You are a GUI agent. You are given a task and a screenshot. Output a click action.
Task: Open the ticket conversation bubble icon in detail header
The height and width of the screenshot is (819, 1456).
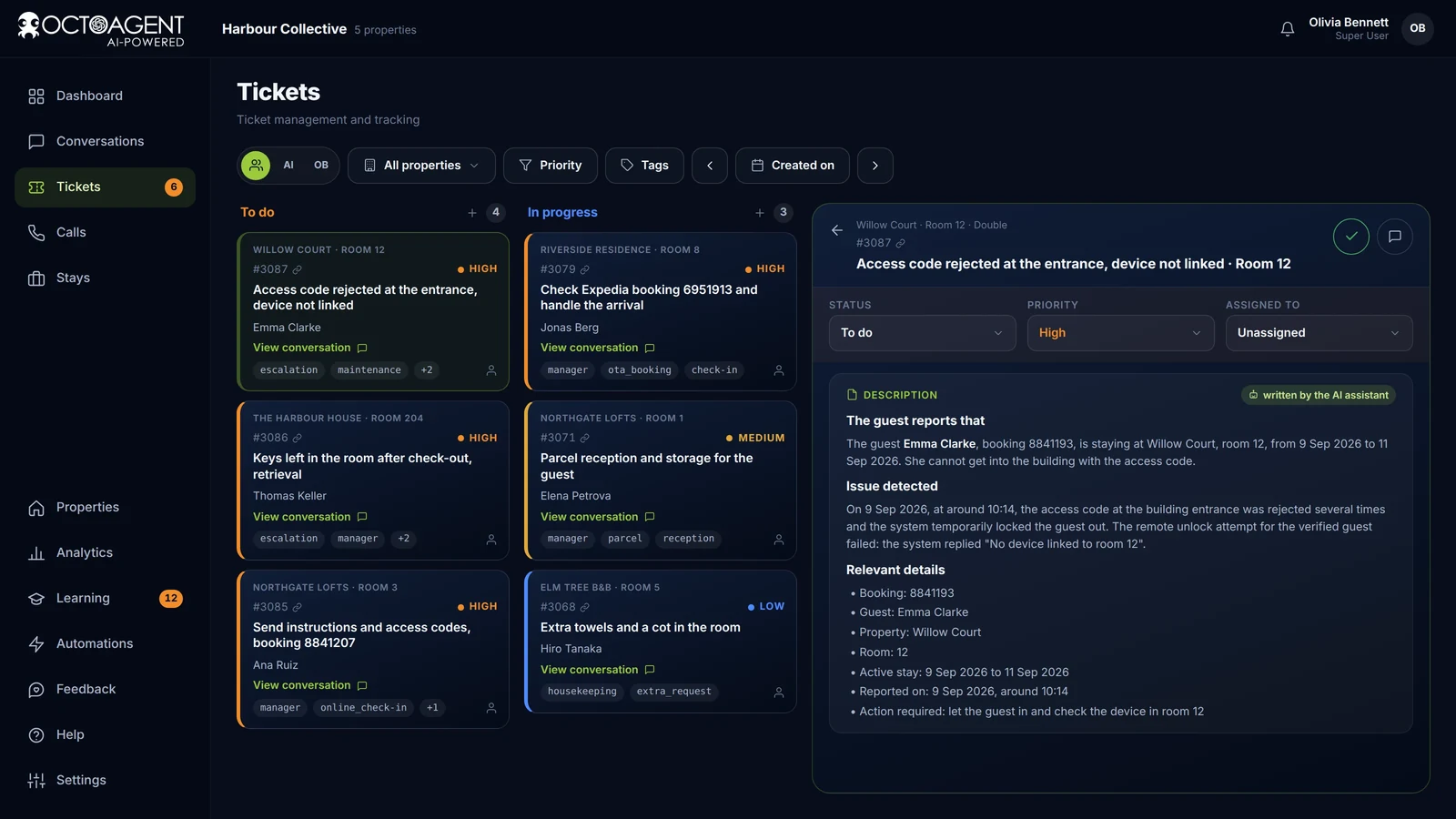click(x=1394, y=237)
